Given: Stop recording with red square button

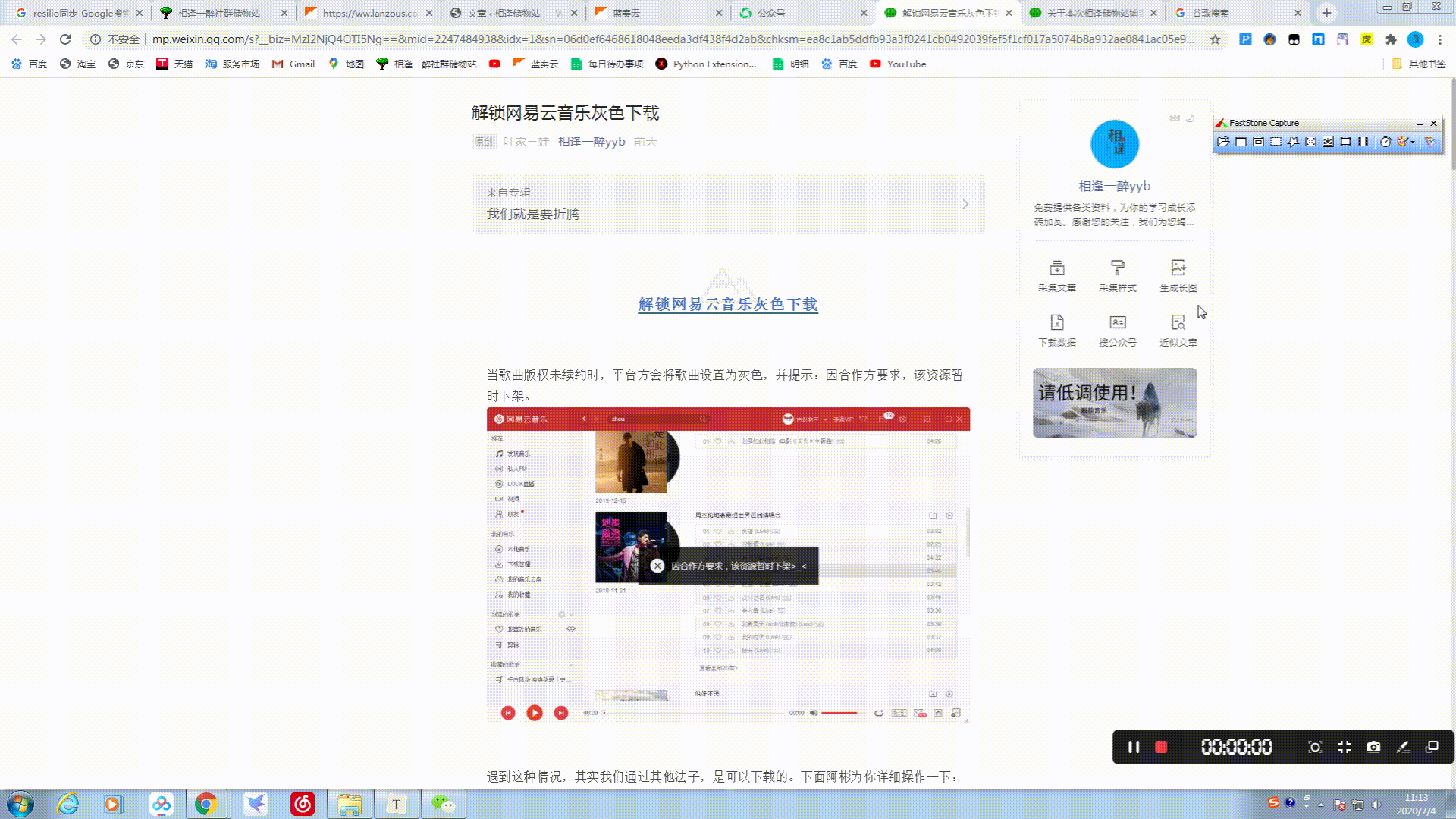Looking at the screenshot, I should tap(1161, 747).
